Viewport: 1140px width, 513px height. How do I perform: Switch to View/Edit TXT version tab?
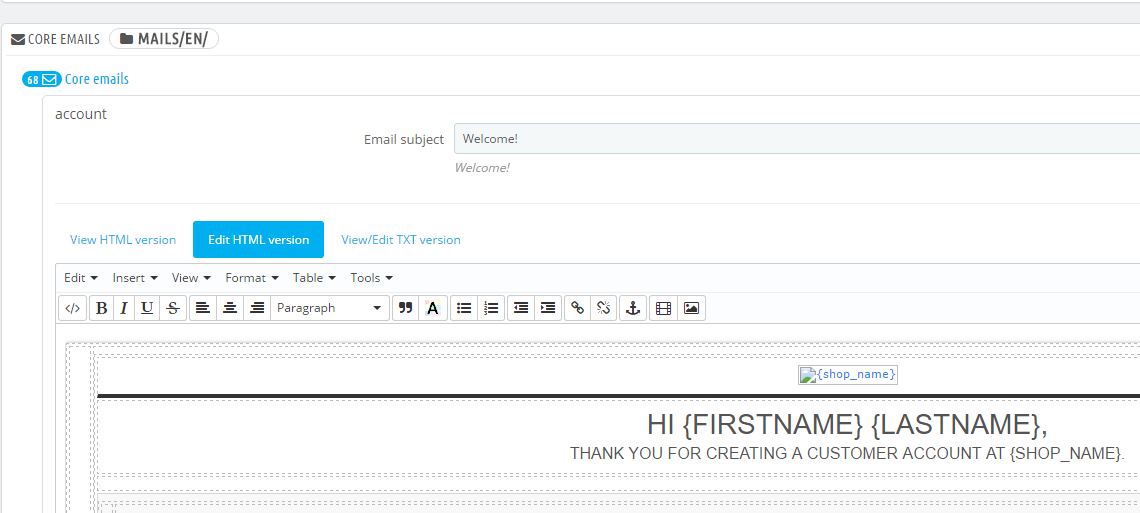point(401,240)
